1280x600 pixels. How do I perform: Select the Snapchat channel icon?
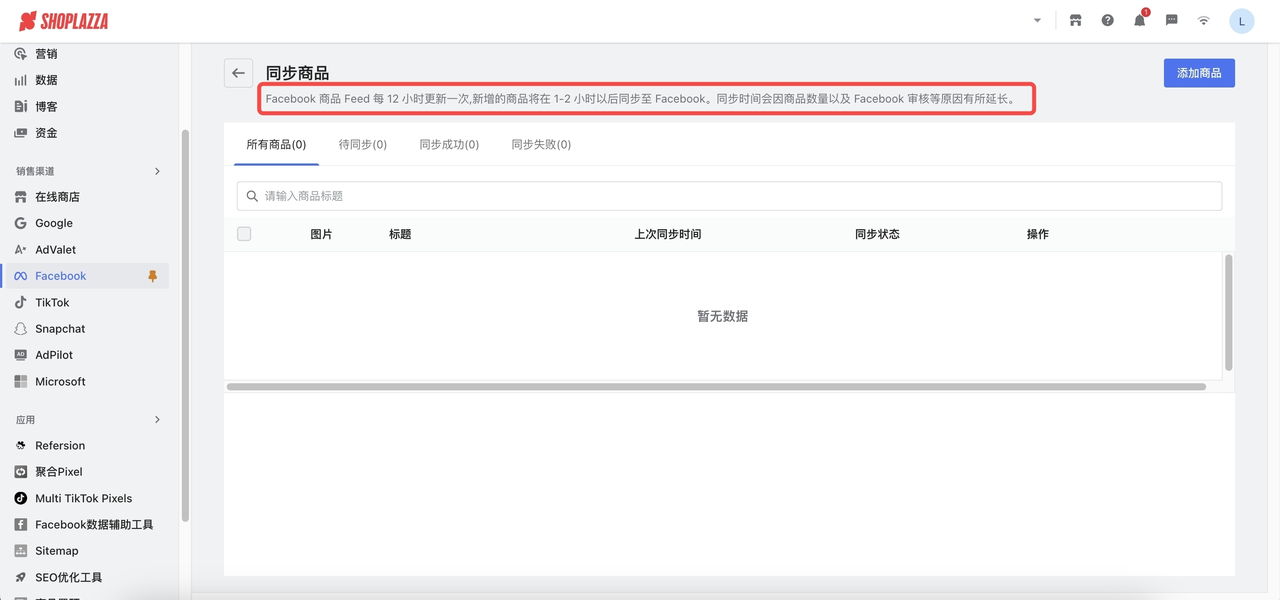18,328
